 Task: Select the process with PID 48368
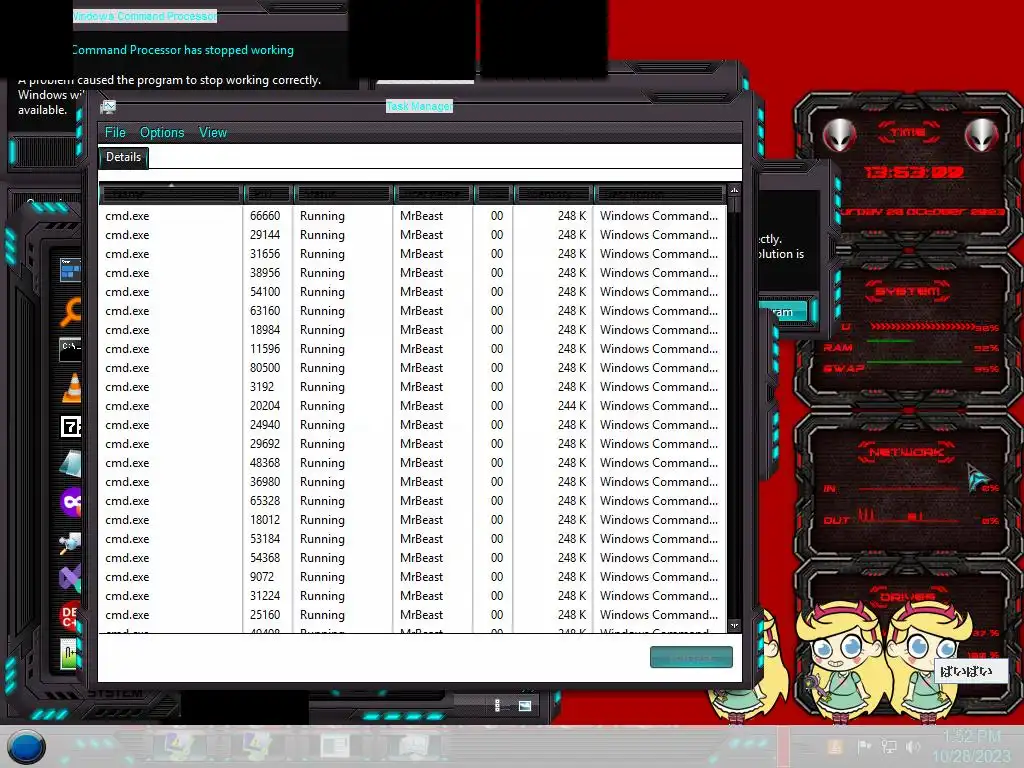[413, 462]
